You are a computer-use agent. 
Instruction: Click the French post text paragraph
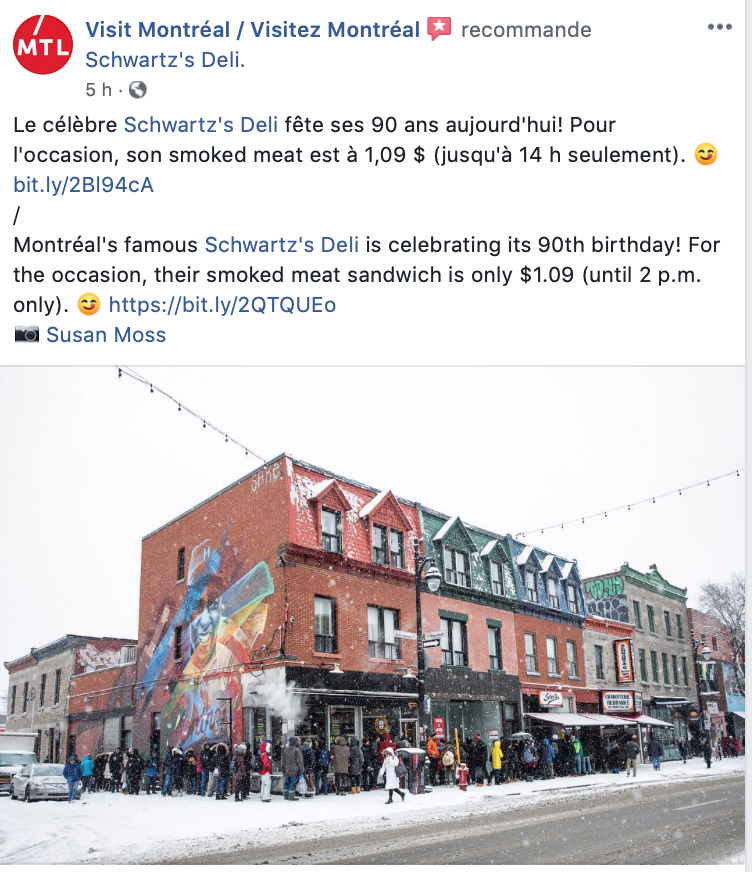coord(365,155)
